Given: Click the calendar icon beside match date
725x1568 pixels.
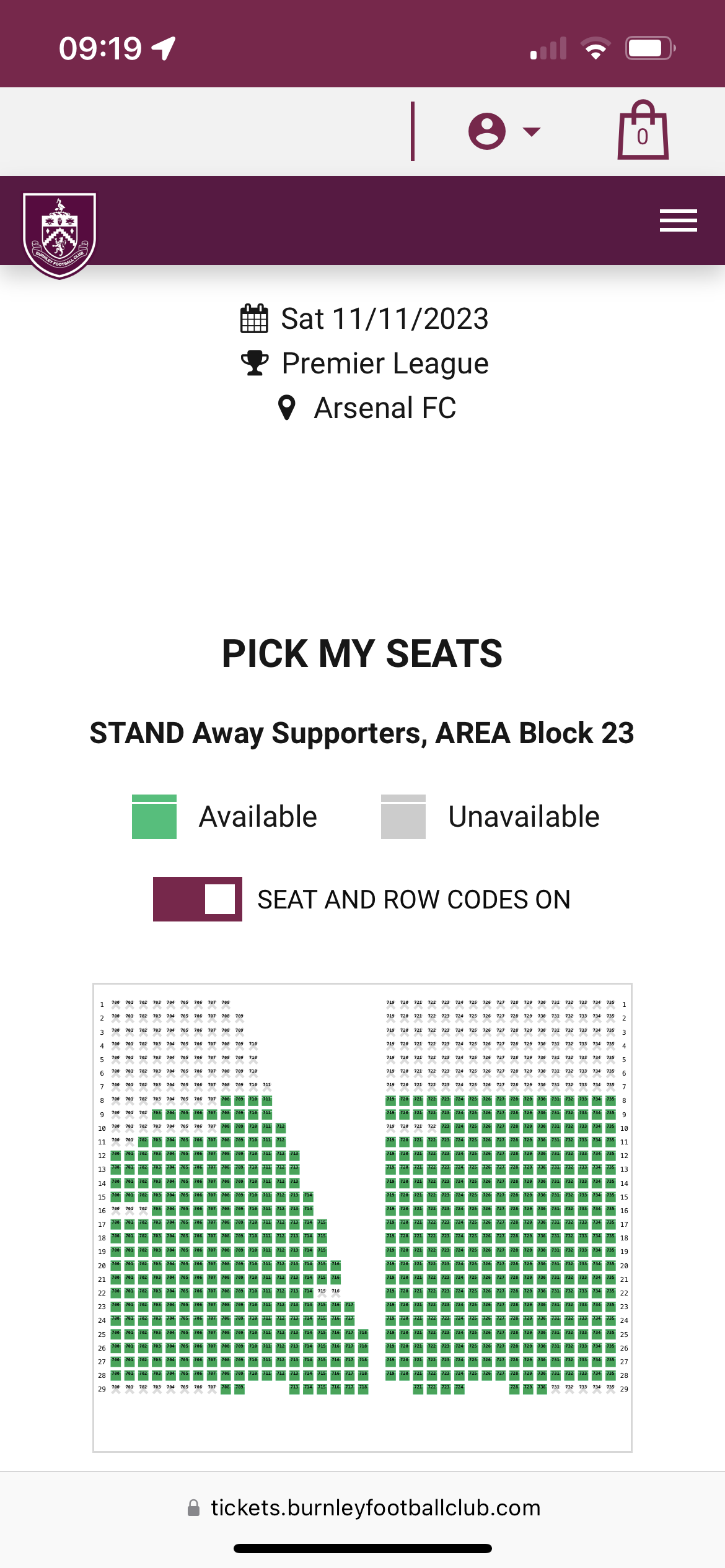Looking at the screenshot, I should [x=254, y=319].
